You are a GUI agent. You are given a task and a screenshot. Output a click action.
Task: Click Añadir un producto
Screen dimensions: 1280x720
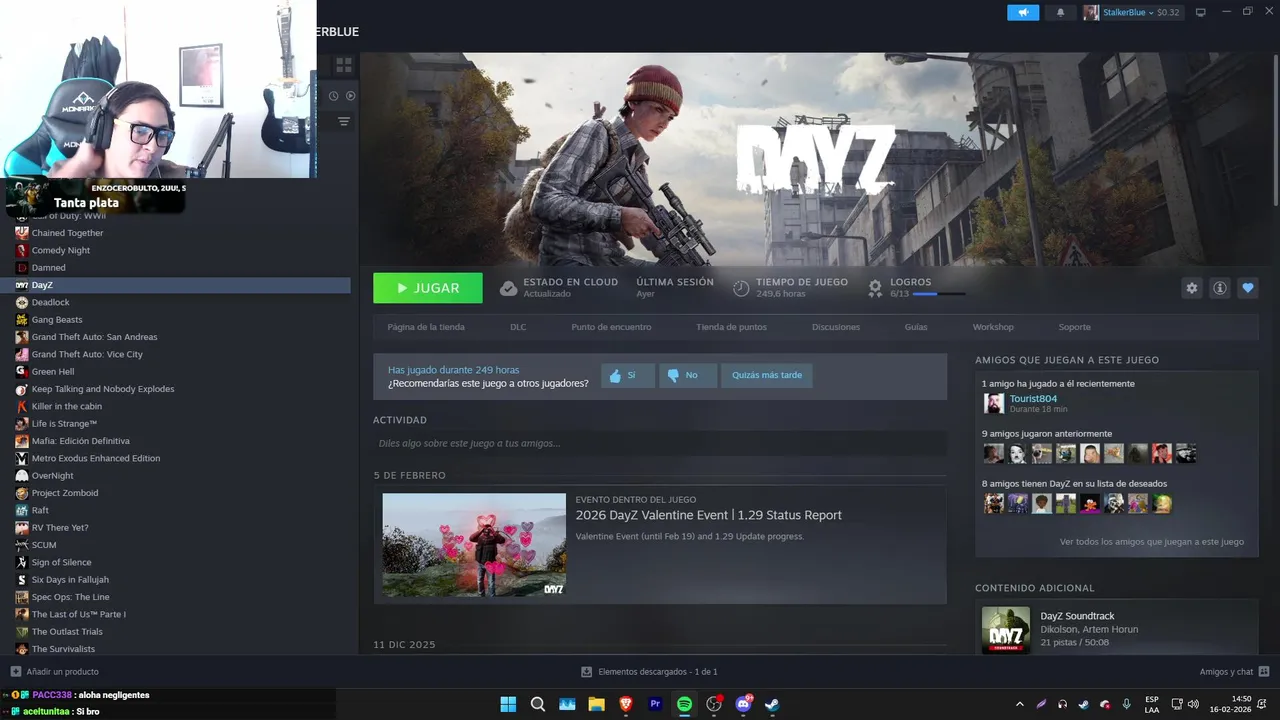coord(55,672)
